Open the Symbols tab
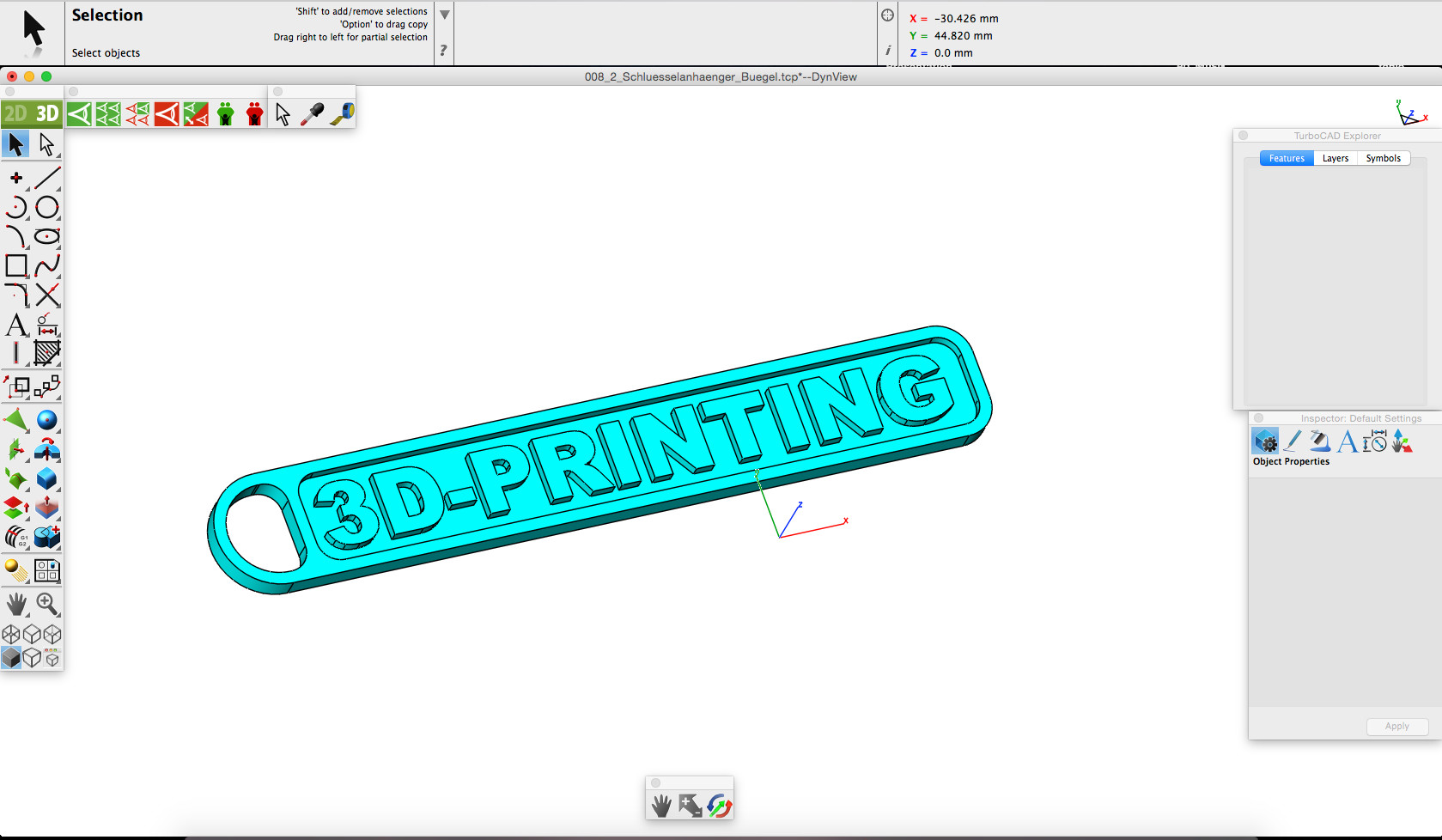This screenshot has width=1442, height=840. [1383, 158]
